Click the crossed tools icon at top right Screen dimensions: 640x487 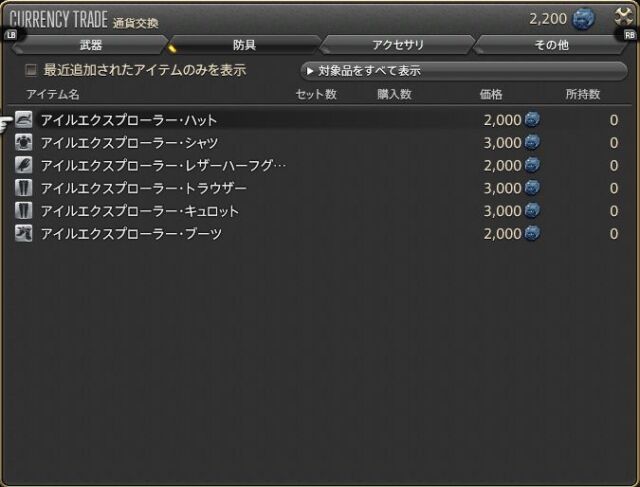[x=623, y=18]
